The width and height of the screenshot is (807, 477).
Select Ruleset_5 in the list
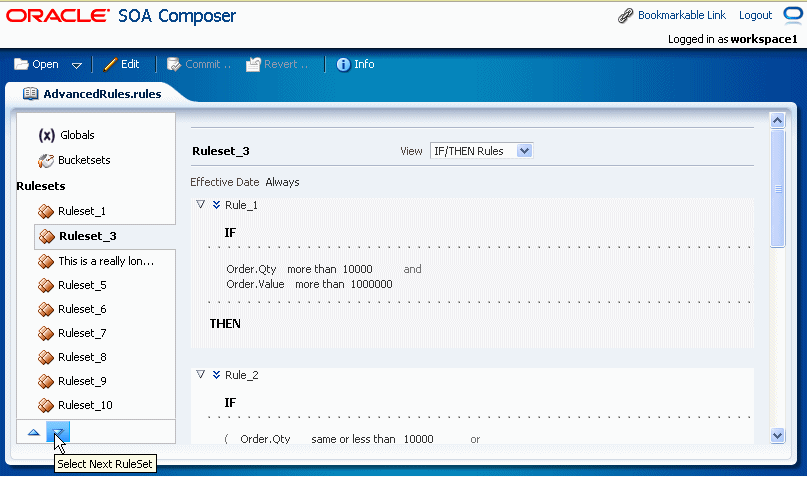[x=82, y=285]
